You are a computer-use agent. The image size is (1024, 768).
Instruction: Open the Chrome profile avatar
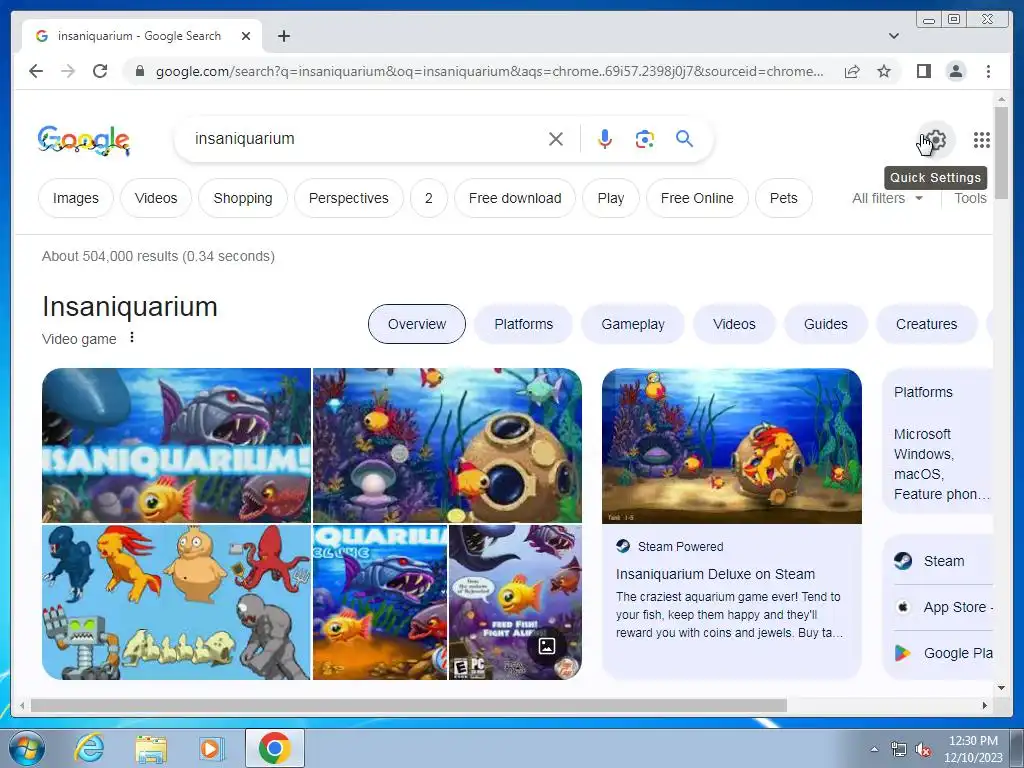955,71
